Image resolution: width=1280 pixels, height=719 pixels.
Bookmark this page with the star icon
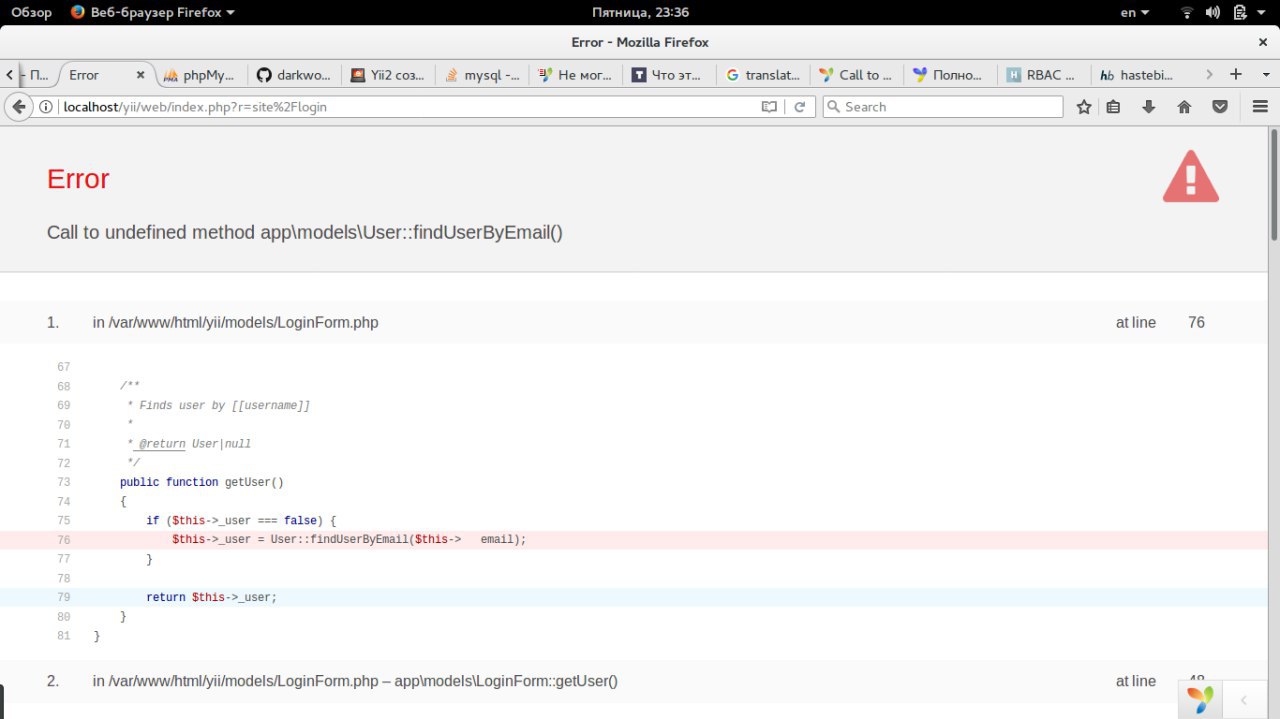coord(1084,107)
